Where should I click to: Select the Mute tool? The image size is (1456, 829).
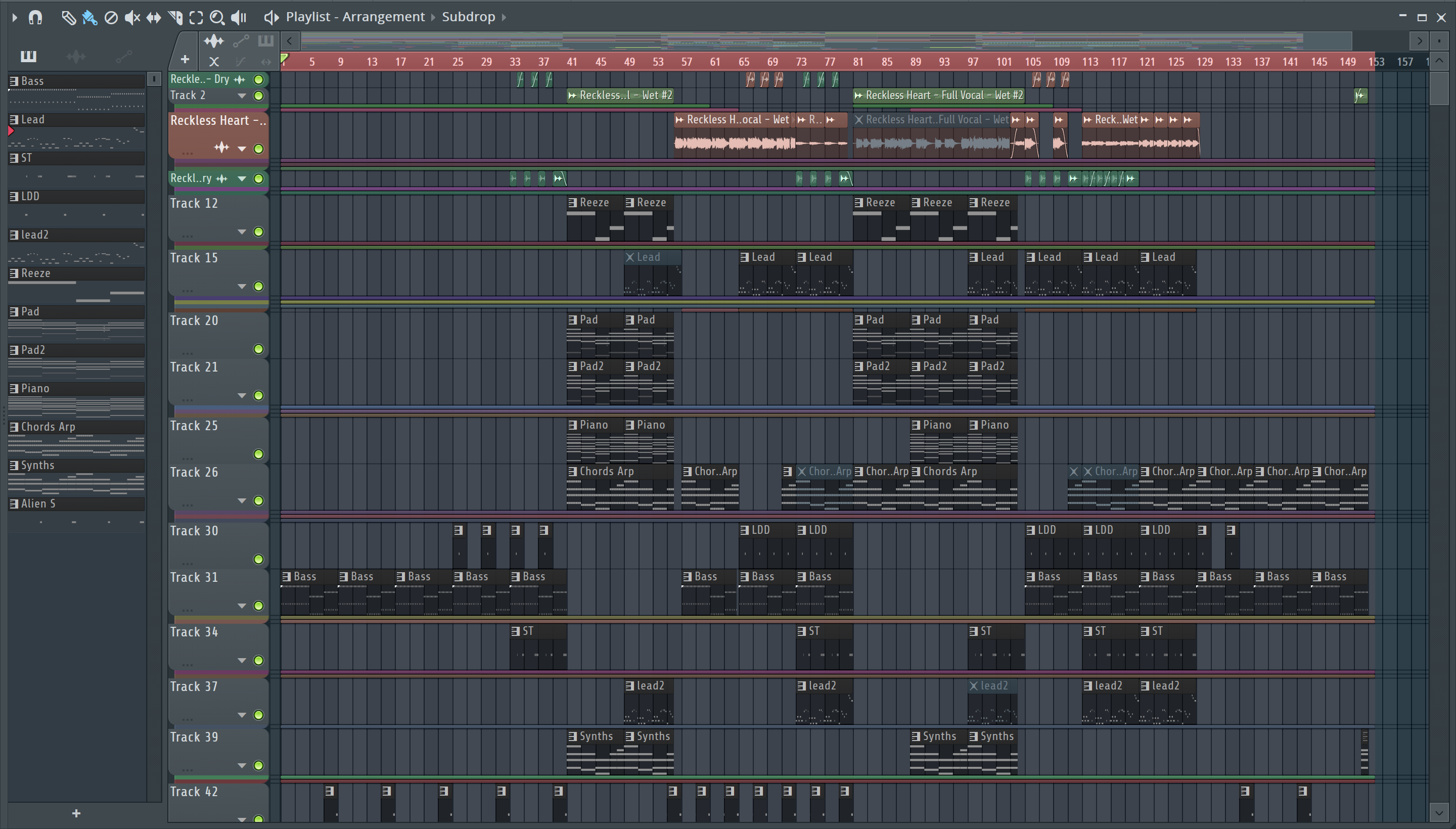[132, 18]
